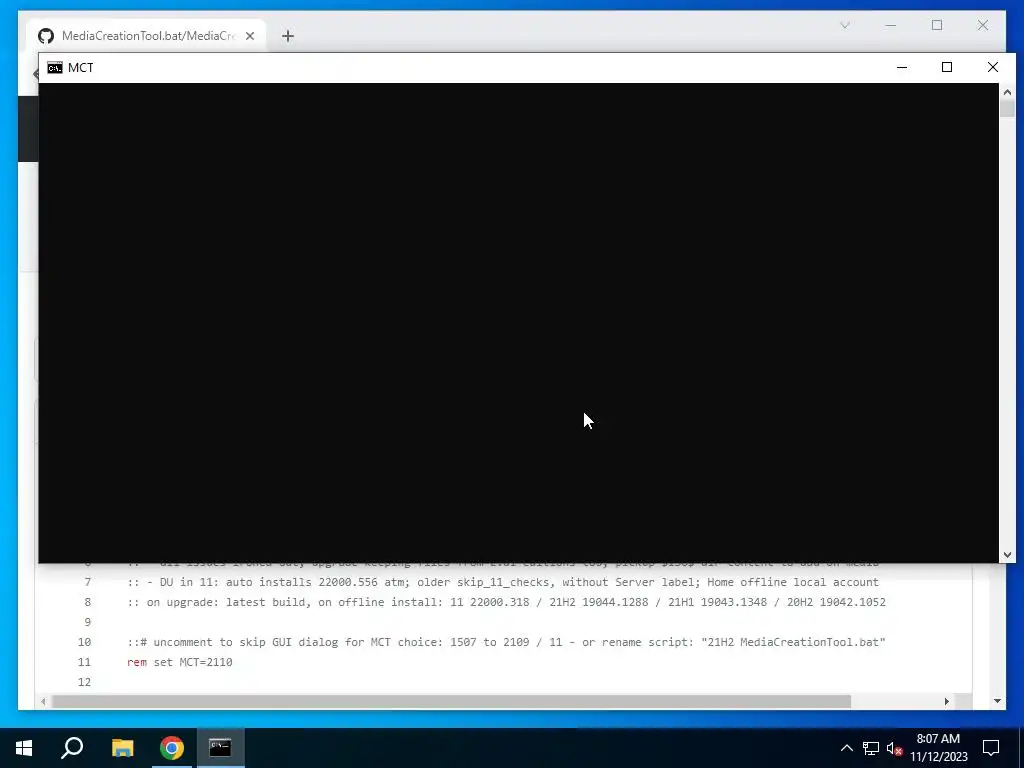Select the MediaCreationTool.bat Chrome tab
Viewport: 1024px width, 768px height.
click(x=146, y=36)
